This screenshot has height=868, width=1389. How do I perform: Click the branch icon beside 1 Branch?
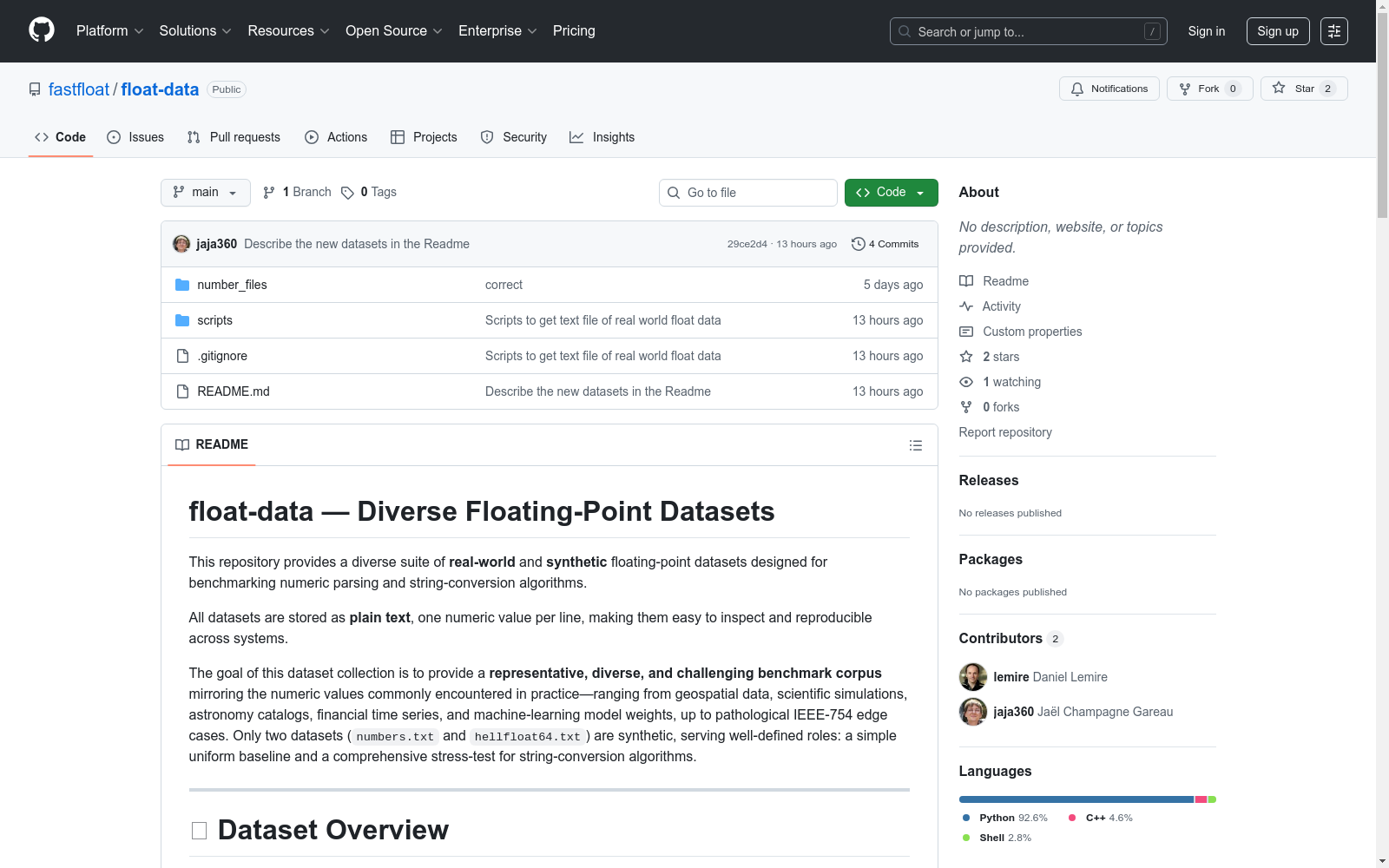coord(269,193)
